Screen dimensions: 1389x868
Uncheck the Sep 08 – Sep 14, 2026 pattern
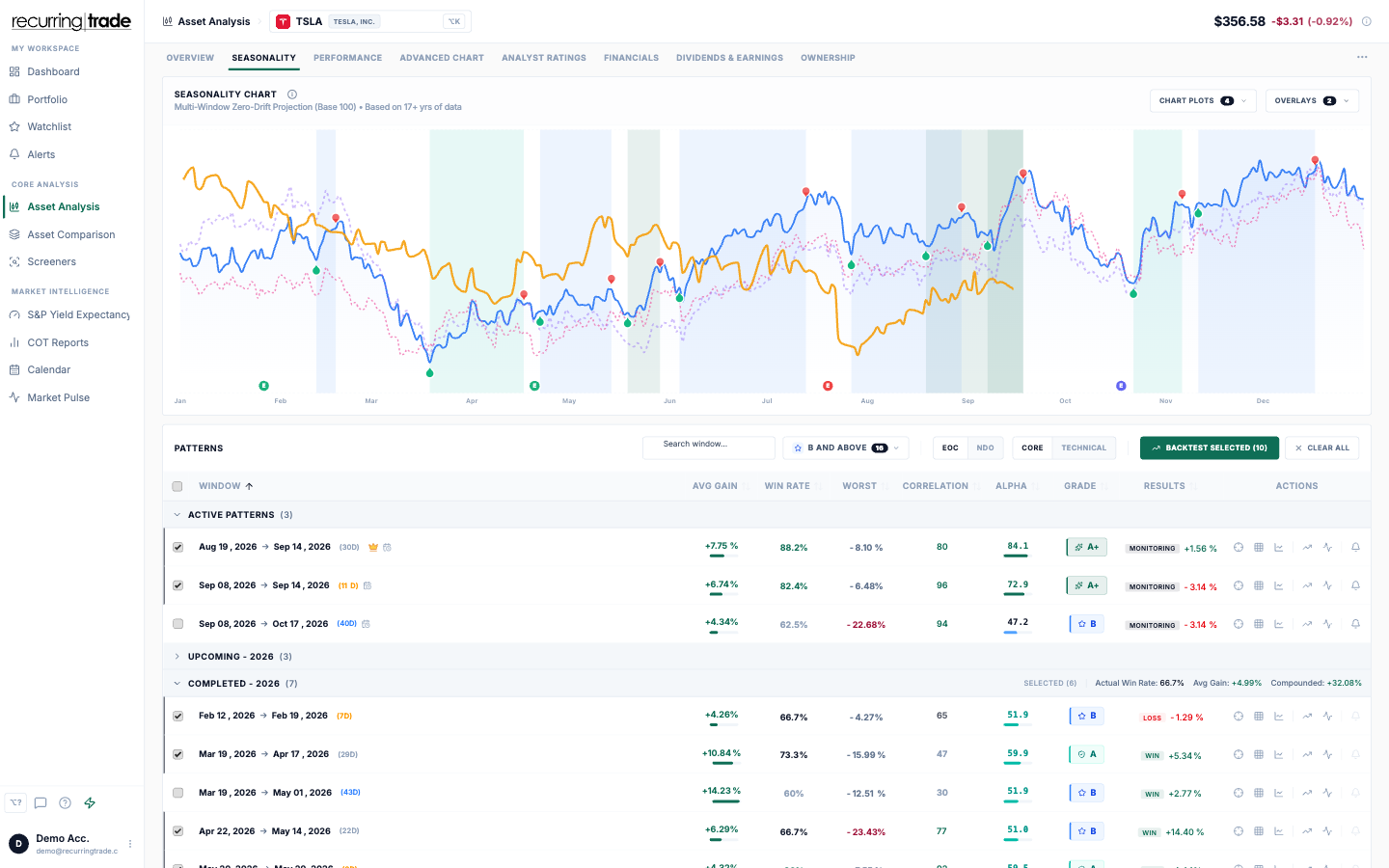pos(177,585)
